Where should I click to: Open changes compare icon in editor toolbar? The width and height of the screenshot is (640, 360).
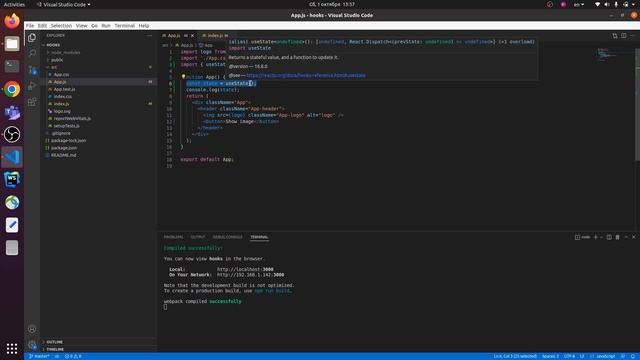coord(615,36)
